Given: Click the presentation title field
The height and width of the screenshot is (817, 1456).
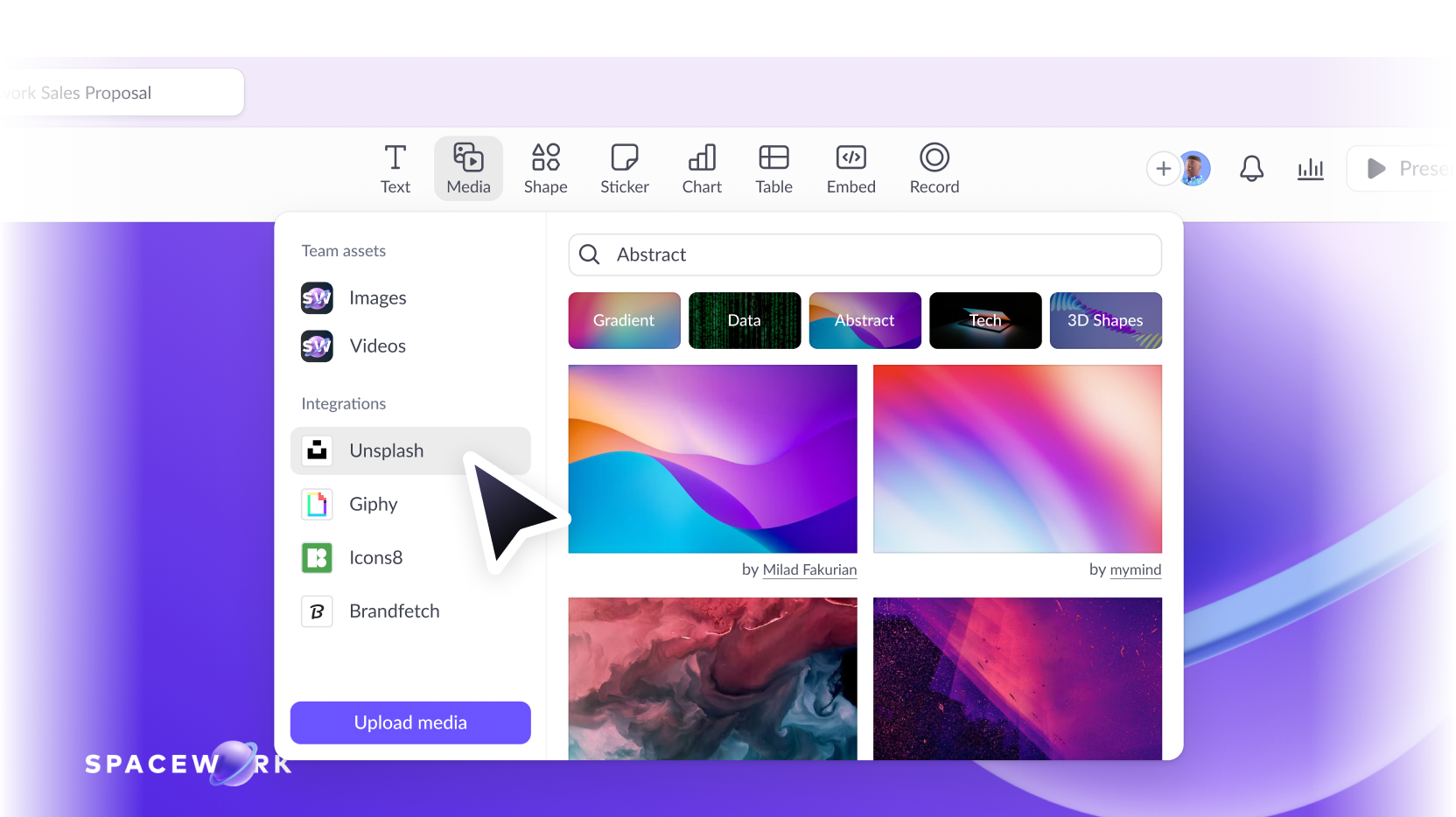Looking at the screenshot, I should pyautogui.click(x=121, y=93).
